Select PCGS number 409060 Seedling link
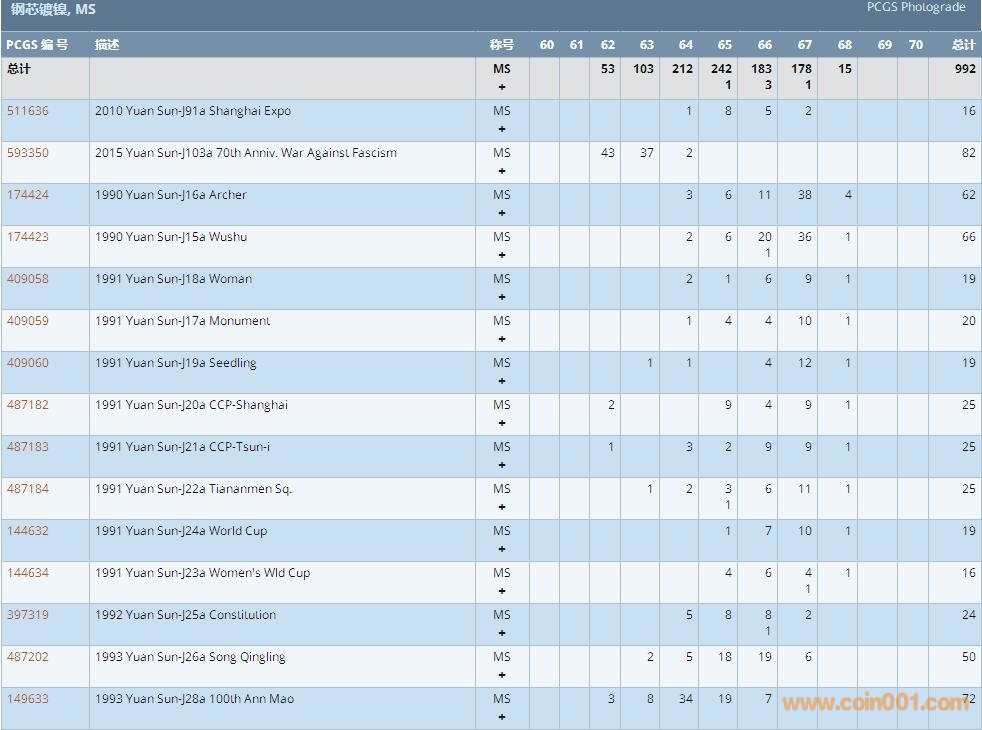Image resolution: width=982 pixels, height=730 pixels. 27,363
